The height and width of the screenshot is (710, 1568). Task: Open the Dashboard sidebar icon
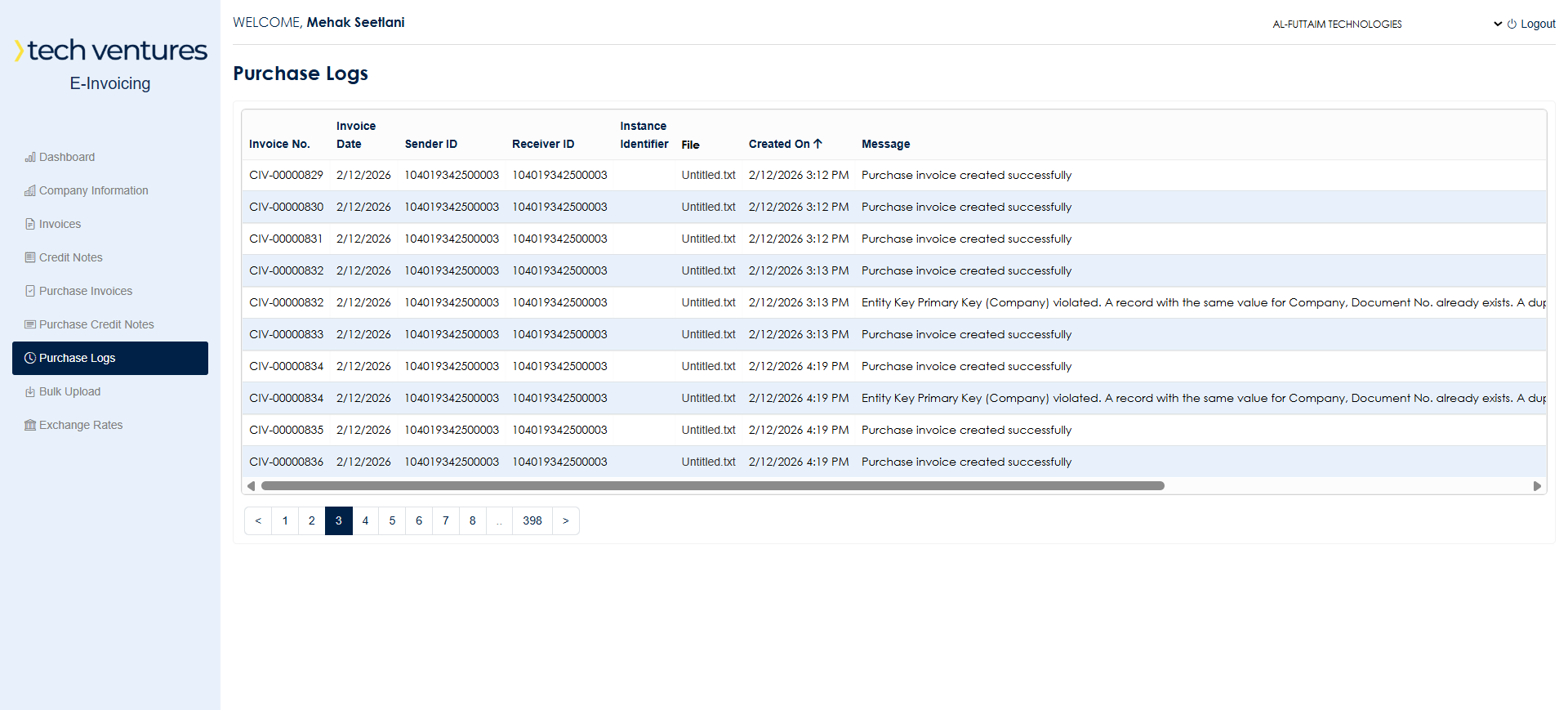coord(30,157)
